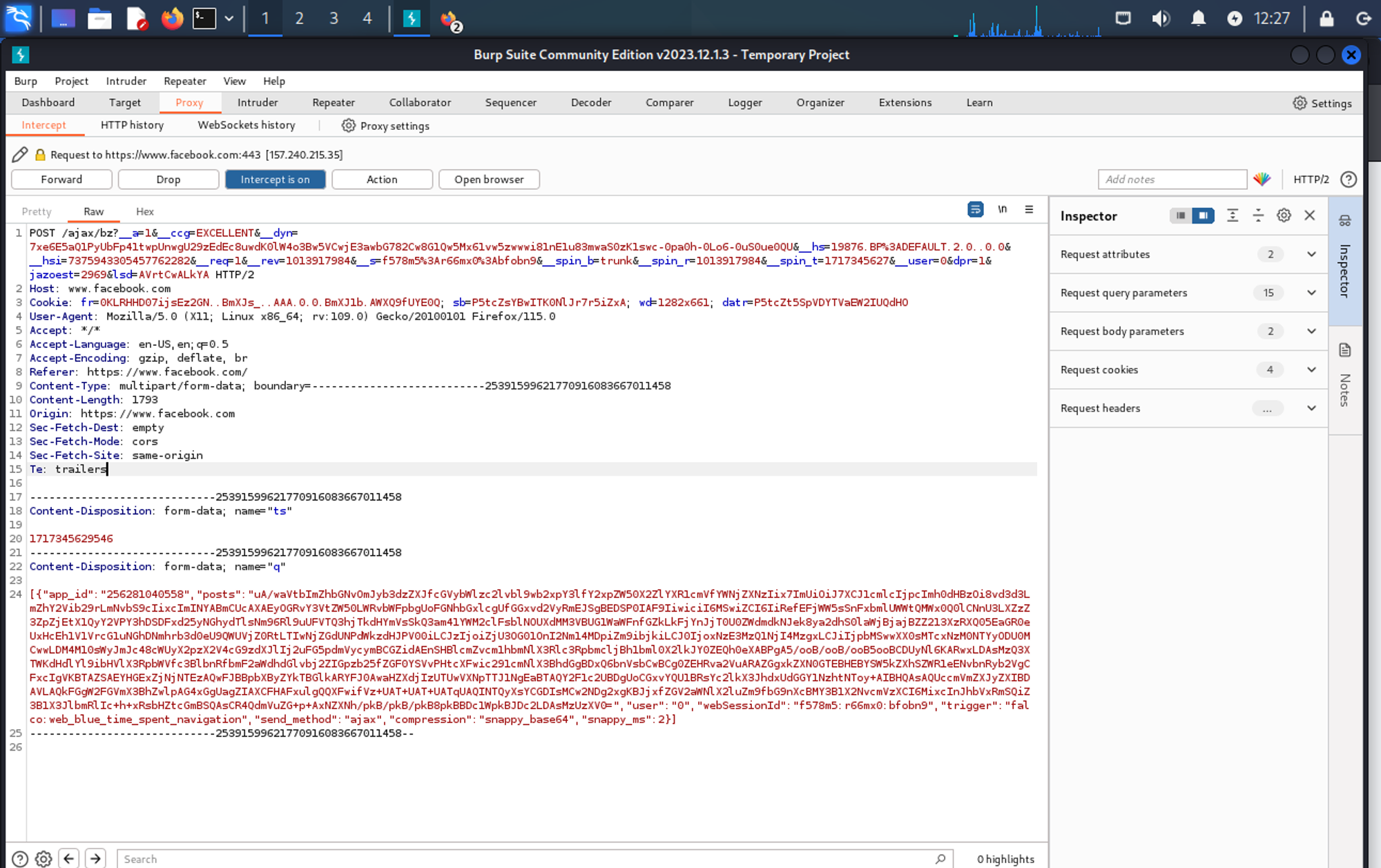Expand Request query parameters section
The width and height of the screenshot is (1381, 868).
coord(1188,293)
